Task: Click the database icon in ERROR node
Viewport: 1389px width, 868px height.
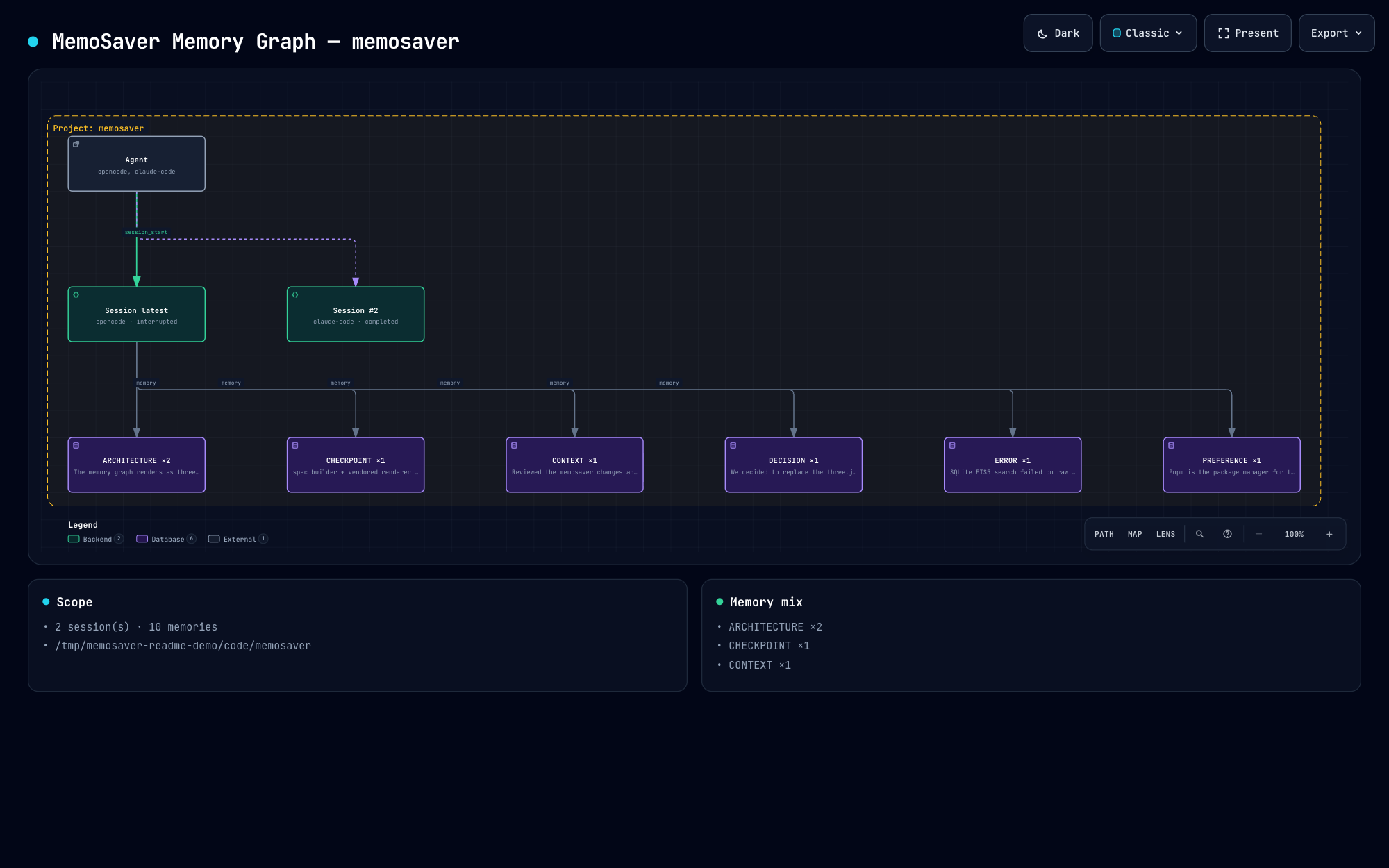Action: 952,446
